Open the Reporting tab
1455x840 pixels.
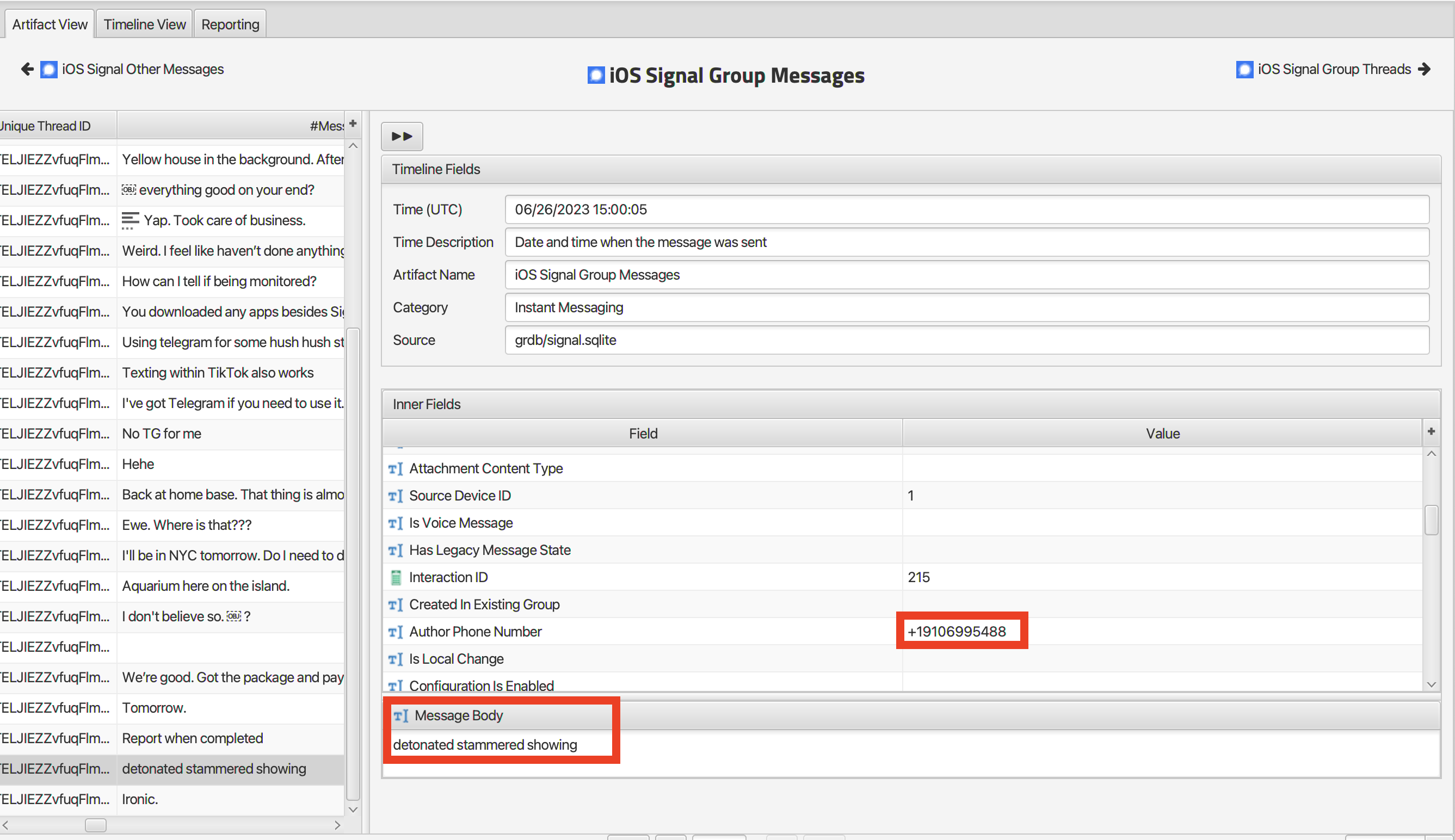230,24
